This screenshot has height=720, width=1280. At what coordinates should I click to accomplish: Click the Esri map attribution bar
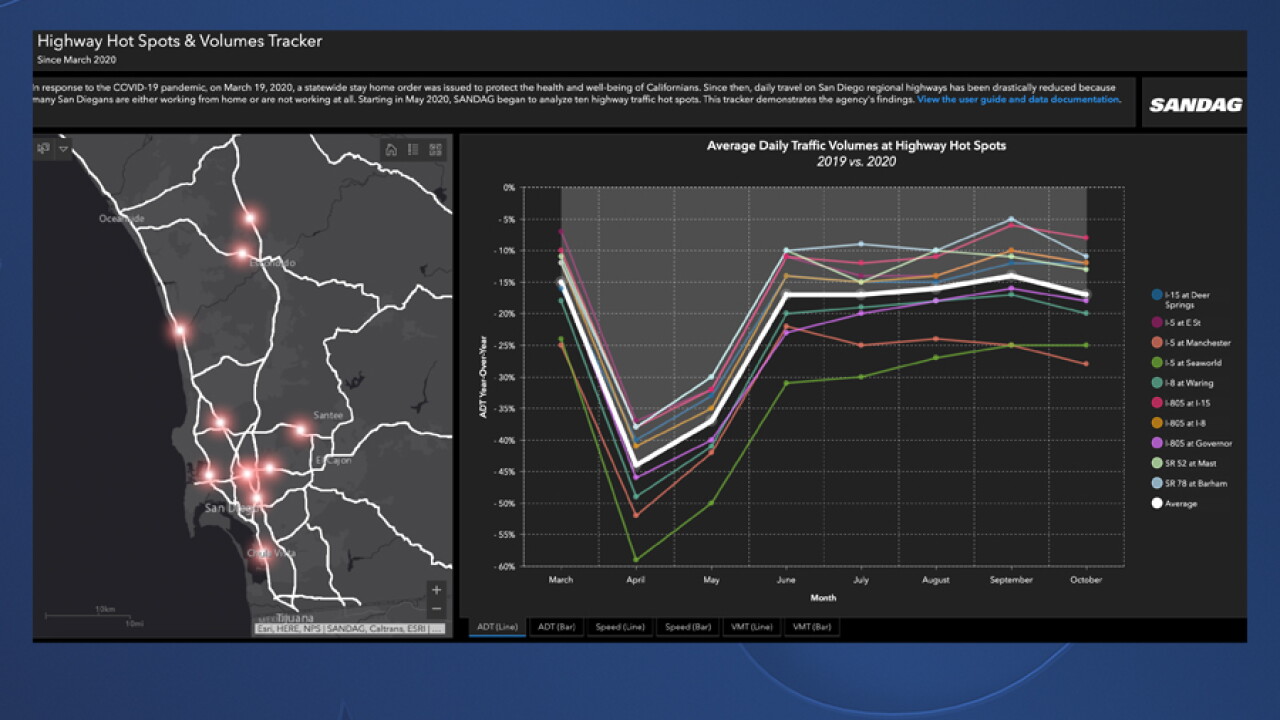(350, 629)
